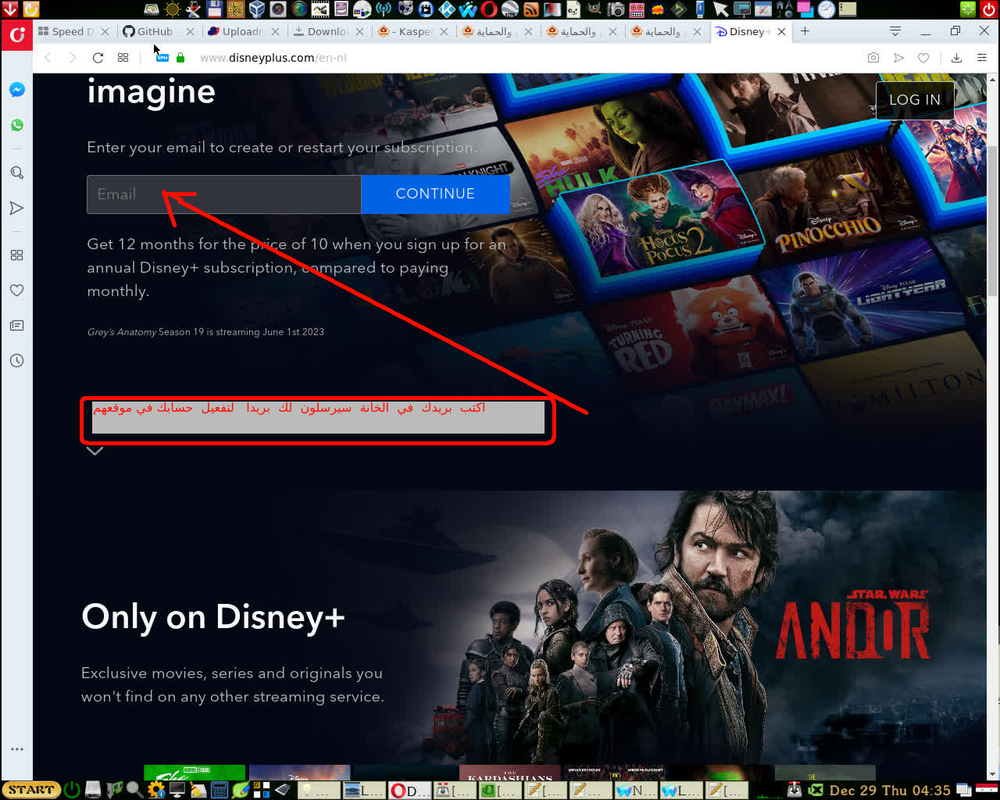Go forward to next page
This screenshot has width=1000, height=800.
click(x=72, y=57)
